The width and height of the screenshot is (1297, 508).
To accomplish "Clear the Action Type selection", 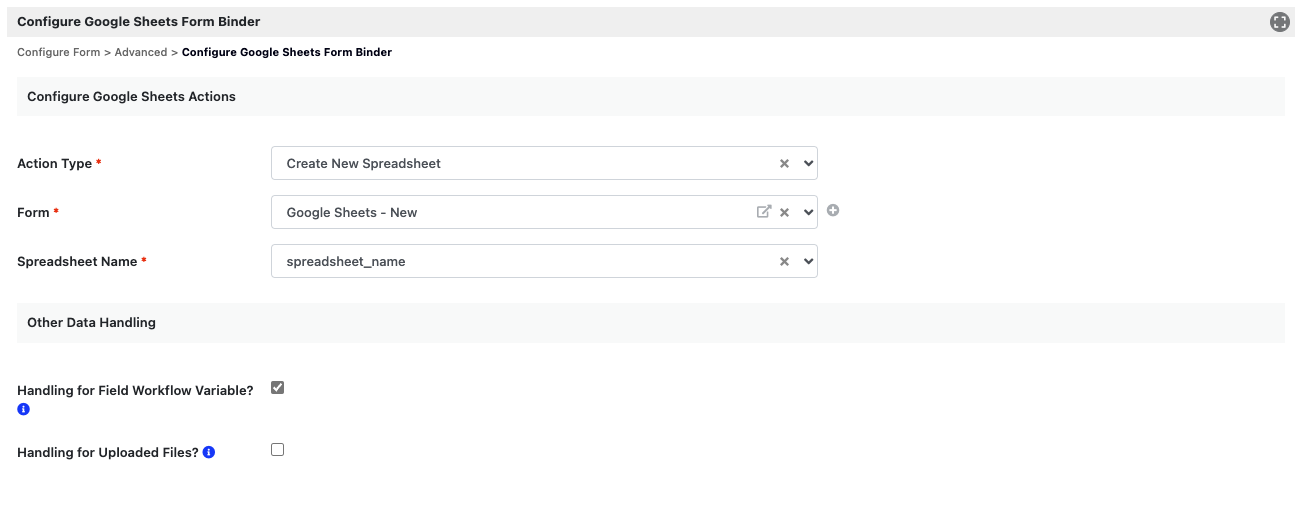I will 784,163.
